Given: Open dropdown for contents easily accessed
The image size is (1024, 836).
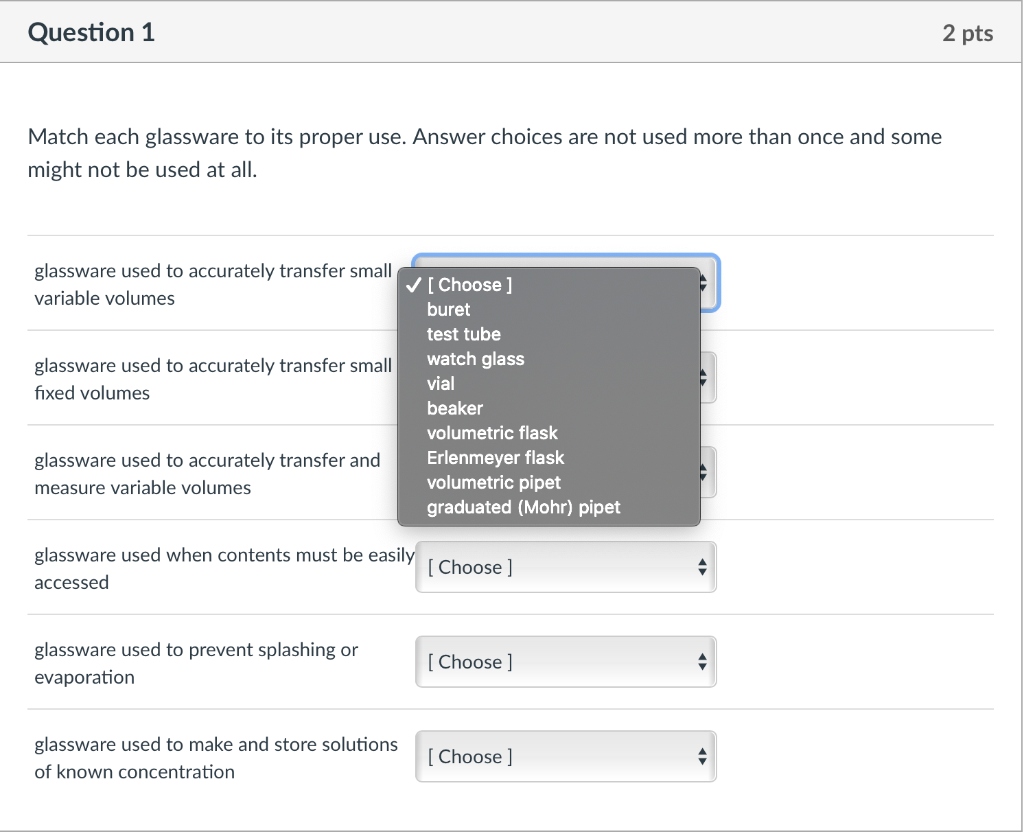Looking at the screenshot, I should (566, 567).
